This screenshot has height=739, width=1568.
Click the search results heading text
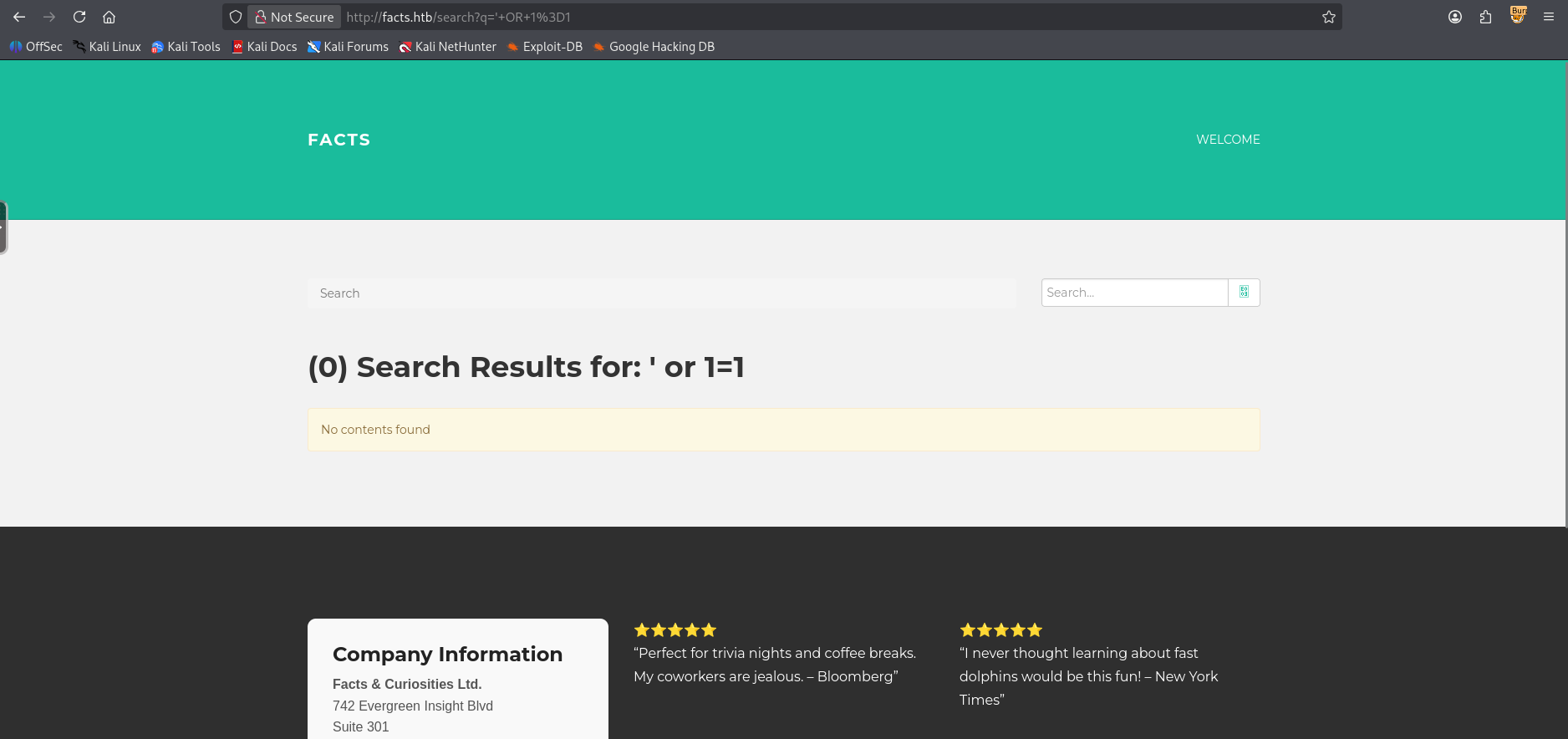(x=526, y=367)
